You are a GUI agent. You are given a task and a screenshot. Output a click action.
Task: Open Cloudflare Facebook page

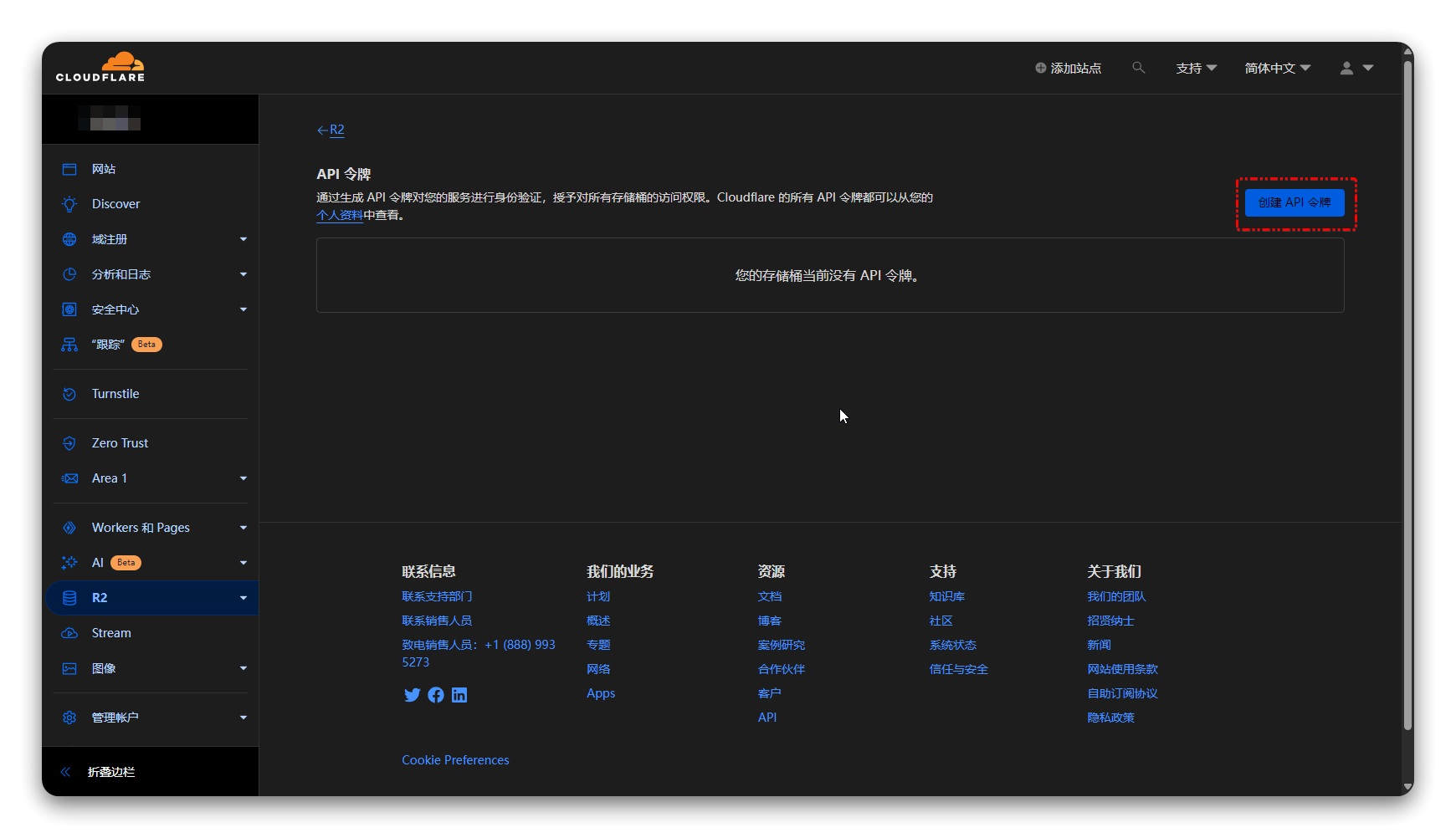point(436,695)
